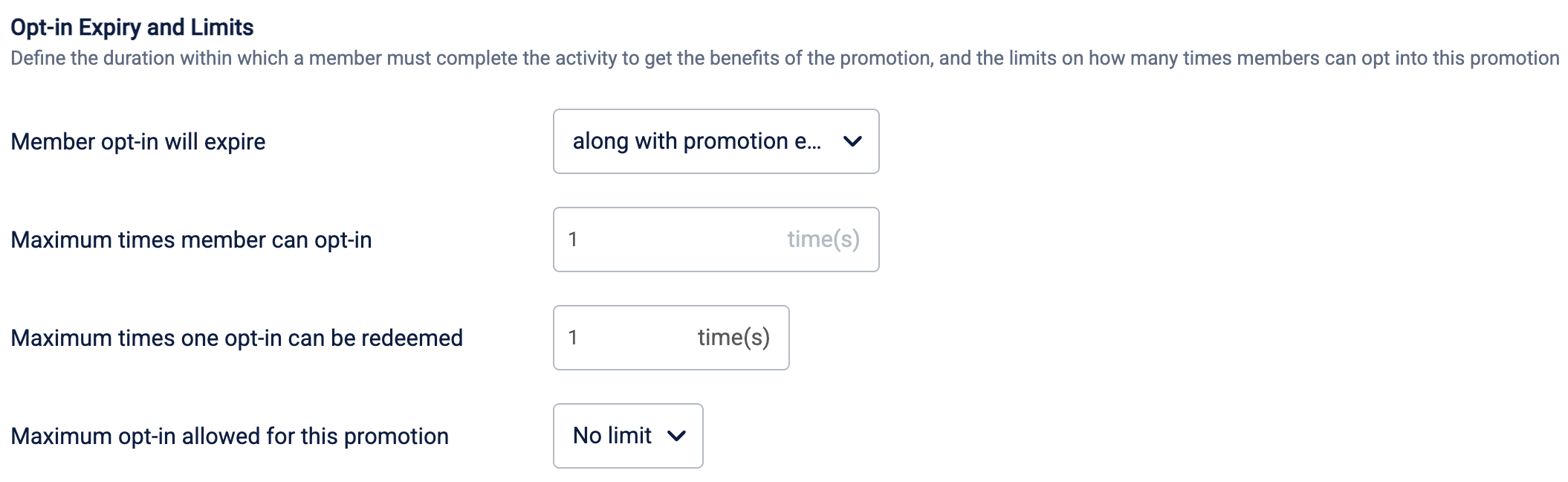The width and height of the screenshot is (1568, 482).
Task: Click the "Maximum times member can opt-in" label
Action: (x=191, y=240)
